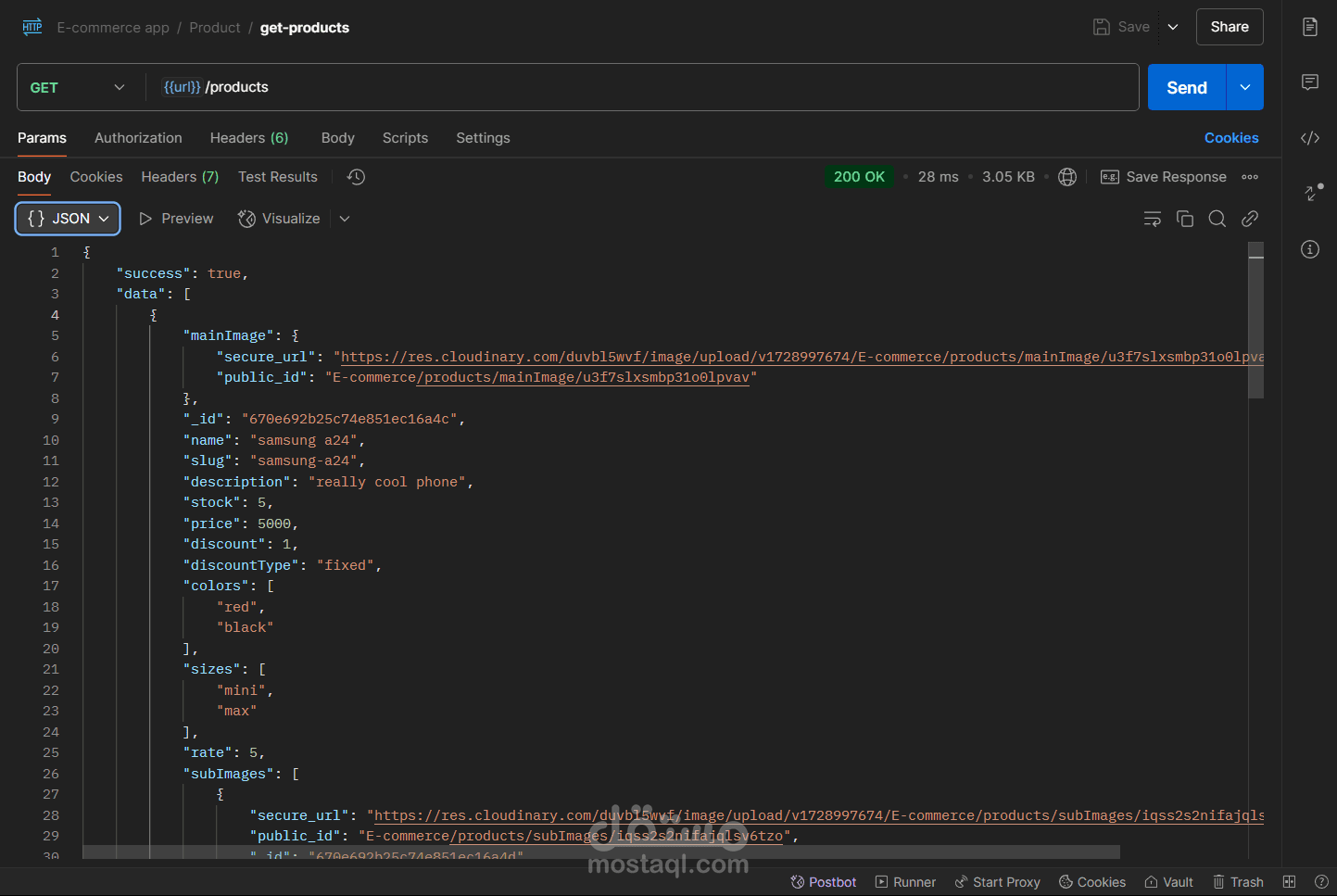Click the "samsung a24" name value
Viewport: 1337px width, 896px height.
(x=304, y=440)
